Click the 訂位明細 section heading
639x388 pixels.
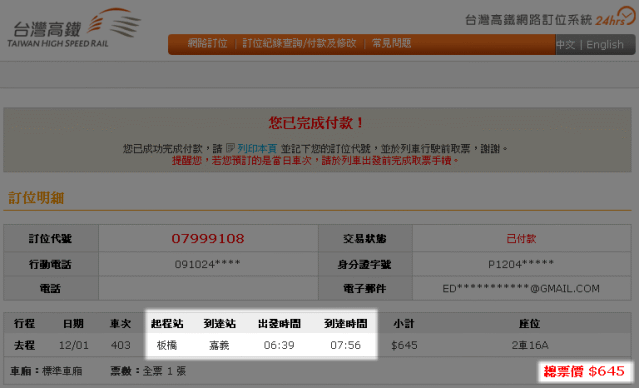tap(36, 198)
